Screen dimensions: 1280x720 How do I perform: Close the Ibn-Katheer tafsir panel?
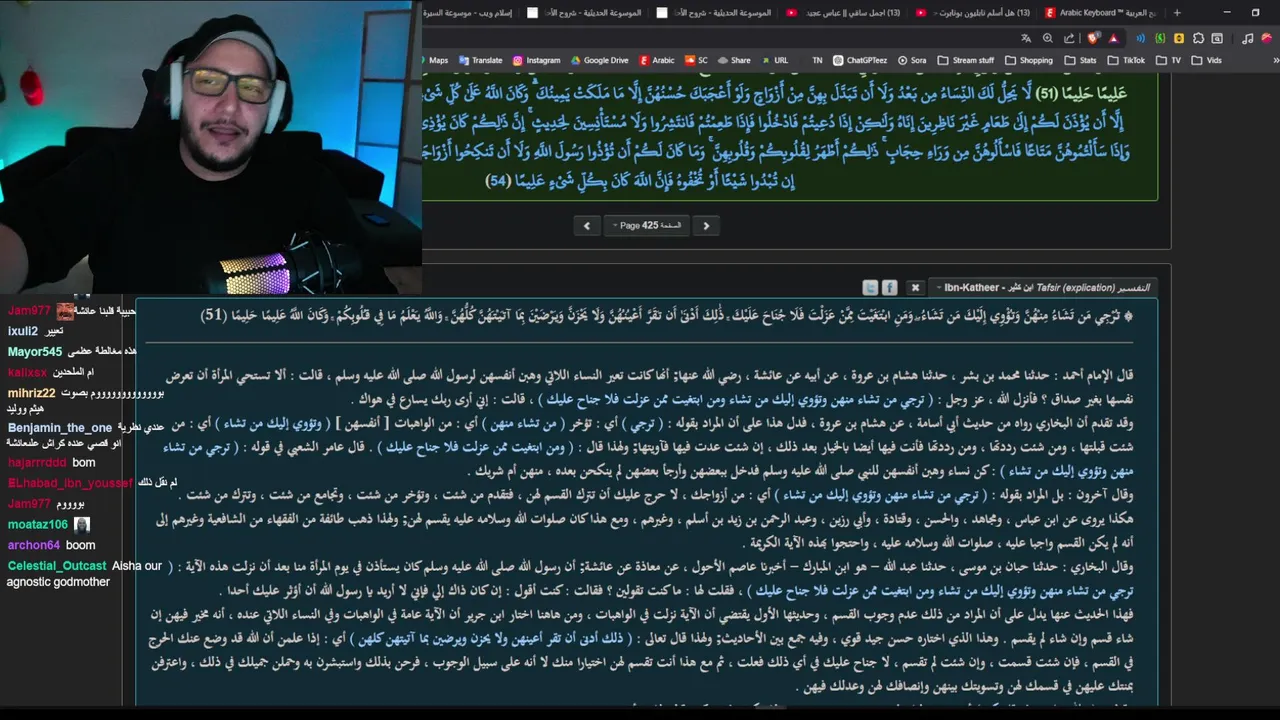tap(915, 287)
